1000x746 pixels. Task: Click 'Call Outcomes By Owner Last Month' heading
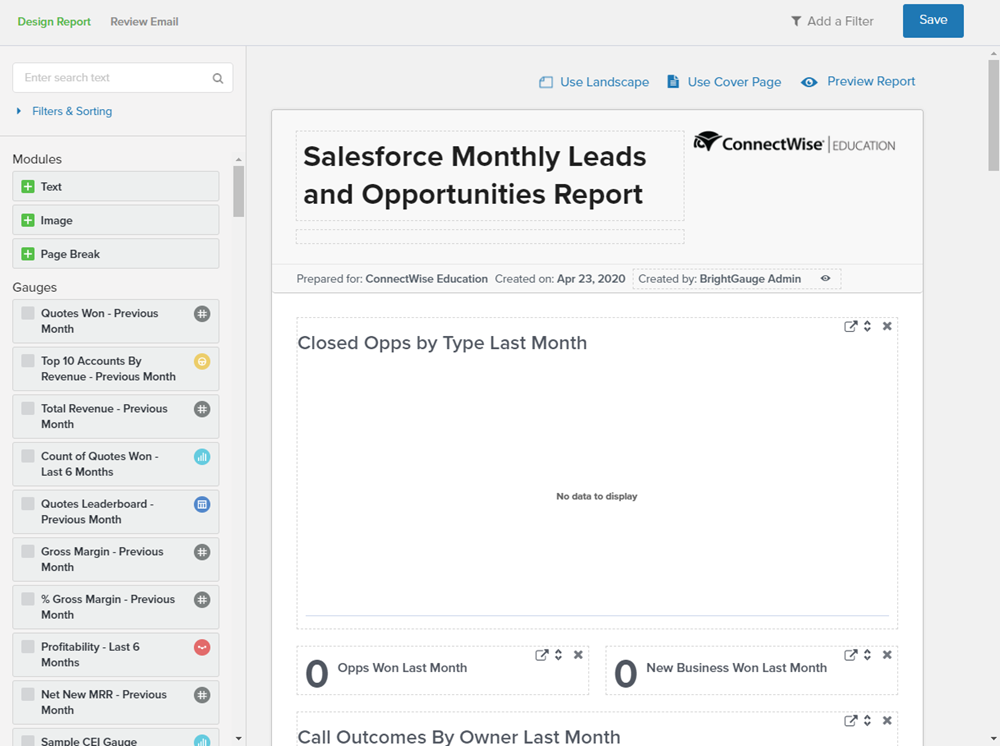click(459, 736)
